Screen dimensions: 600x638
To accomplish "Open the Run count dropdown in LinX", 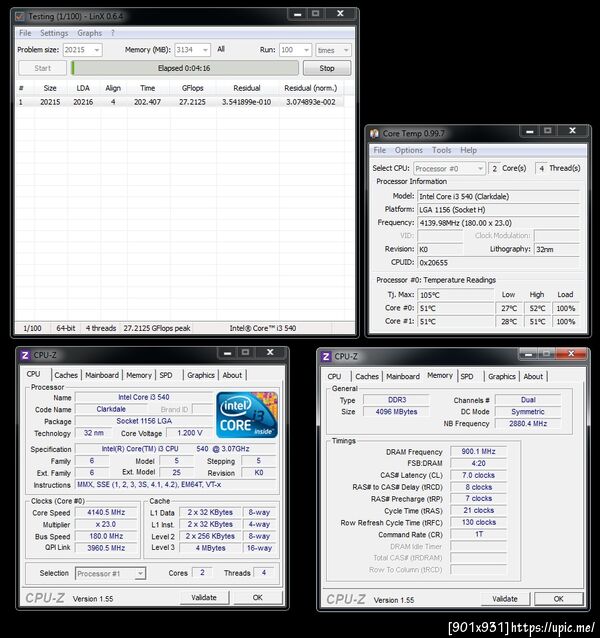I will (x=296, y=50).
